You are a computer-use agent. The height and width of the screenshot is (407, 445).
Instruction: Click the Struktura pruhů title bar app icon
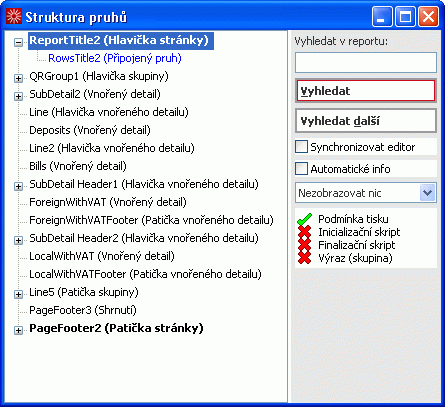[x=14, y=16]
